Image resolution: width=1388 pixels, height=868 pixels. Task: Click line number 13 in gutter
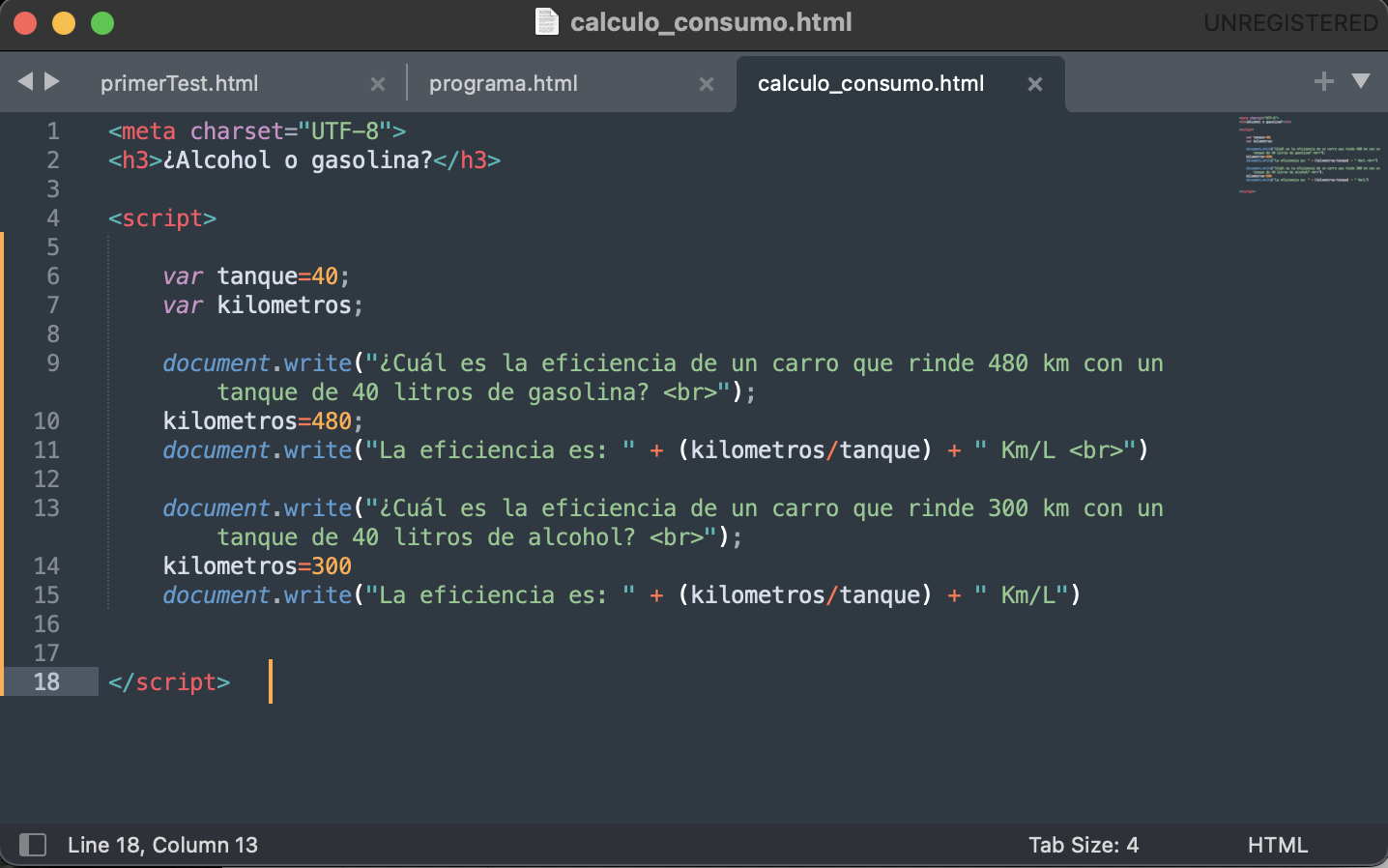[x=46, y=508]
